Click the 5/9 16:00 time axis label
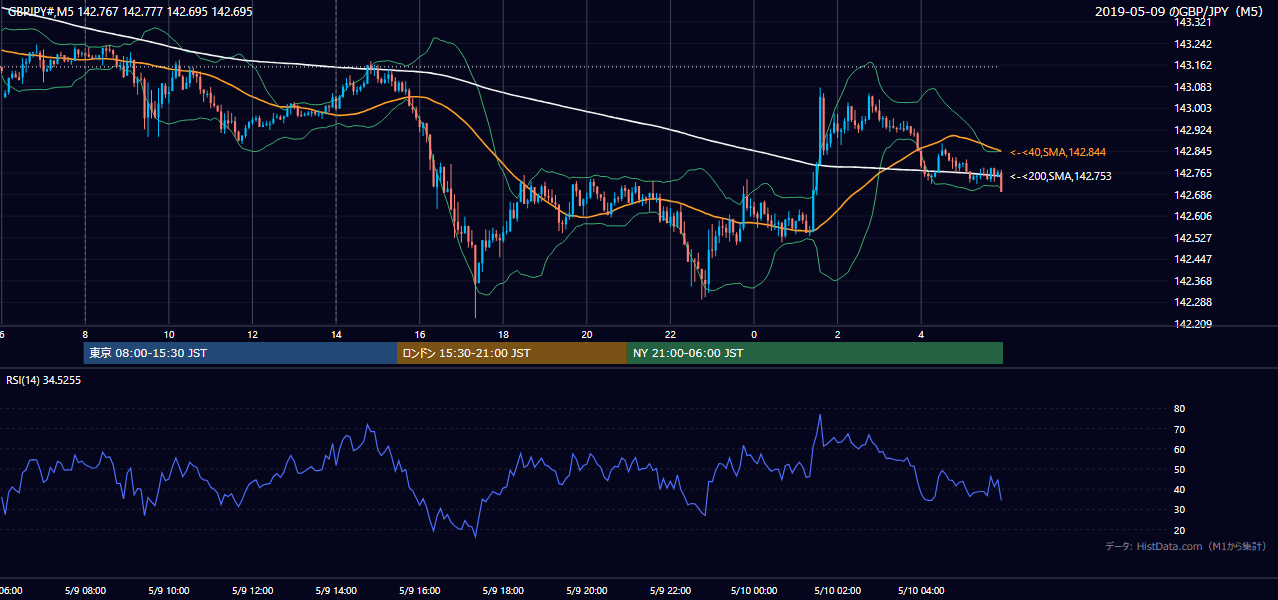The width and height of the screenshot is (1278, 600). pyautogui.click(x=420, y=591)
